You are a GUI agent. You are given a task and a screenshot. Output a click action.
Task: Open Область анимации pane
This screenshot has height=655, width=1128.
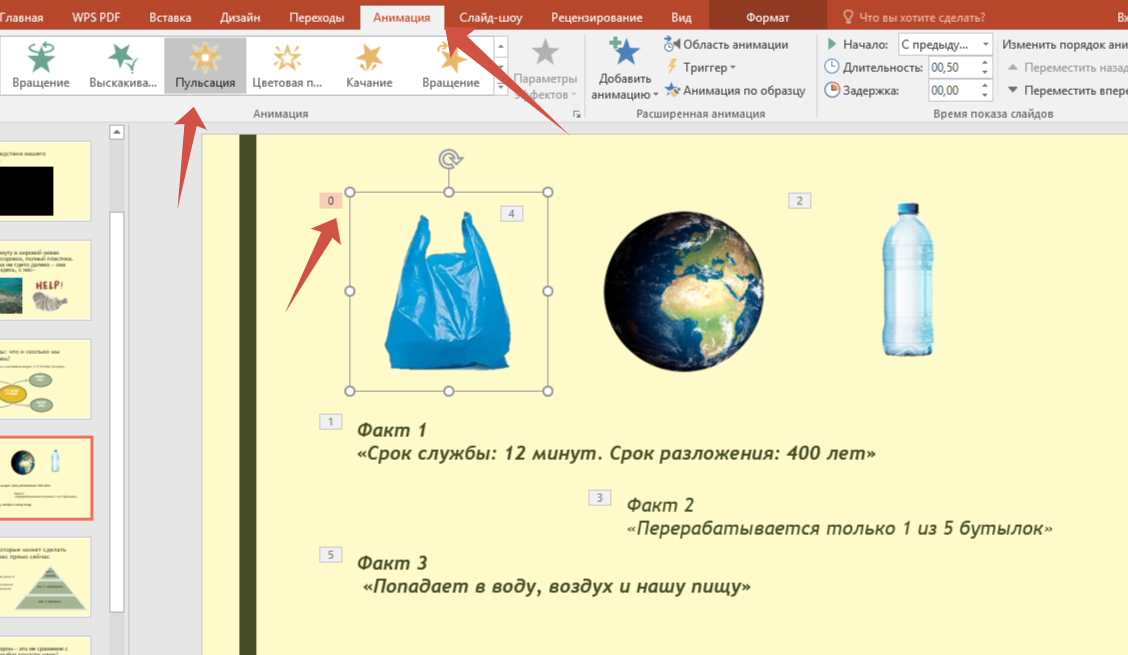(x=726, y=44)
